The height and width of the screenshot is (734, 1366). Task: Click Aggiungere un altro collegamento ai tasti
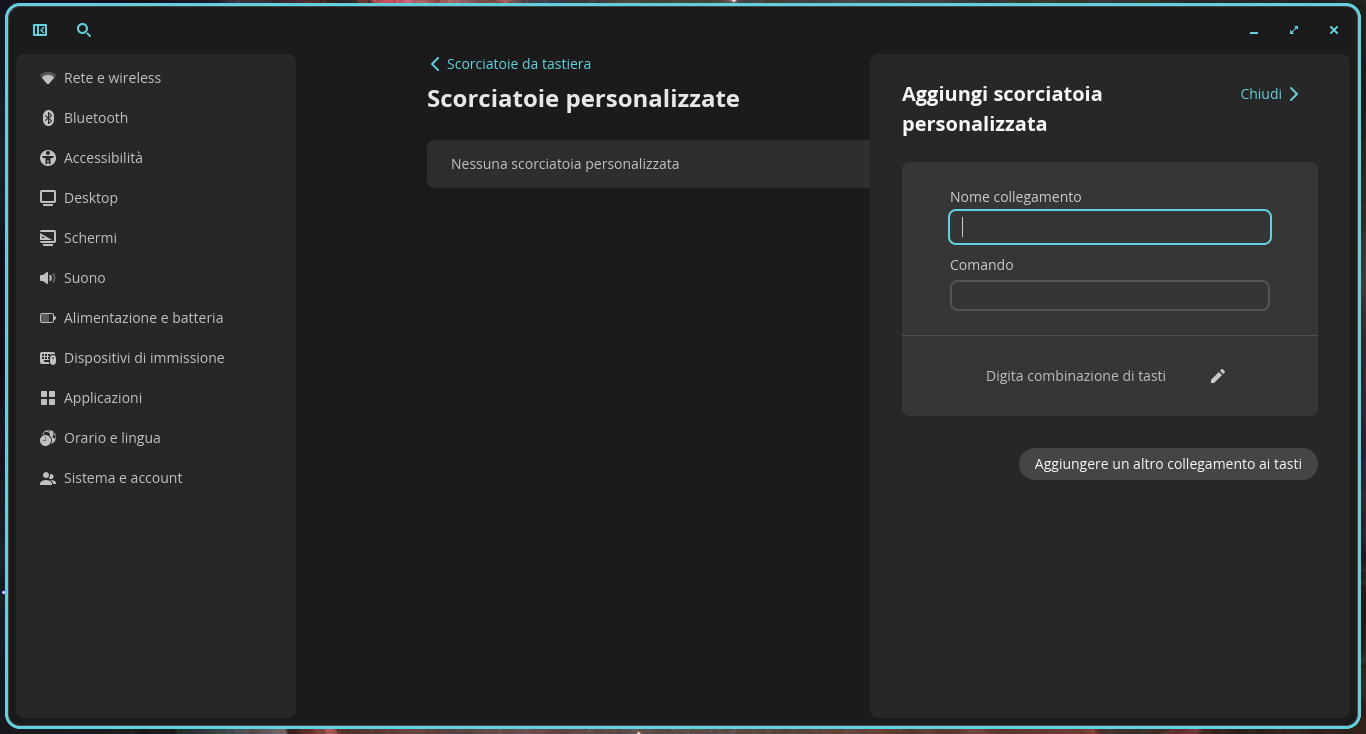pyautogui.click(x=1168, y=464)
